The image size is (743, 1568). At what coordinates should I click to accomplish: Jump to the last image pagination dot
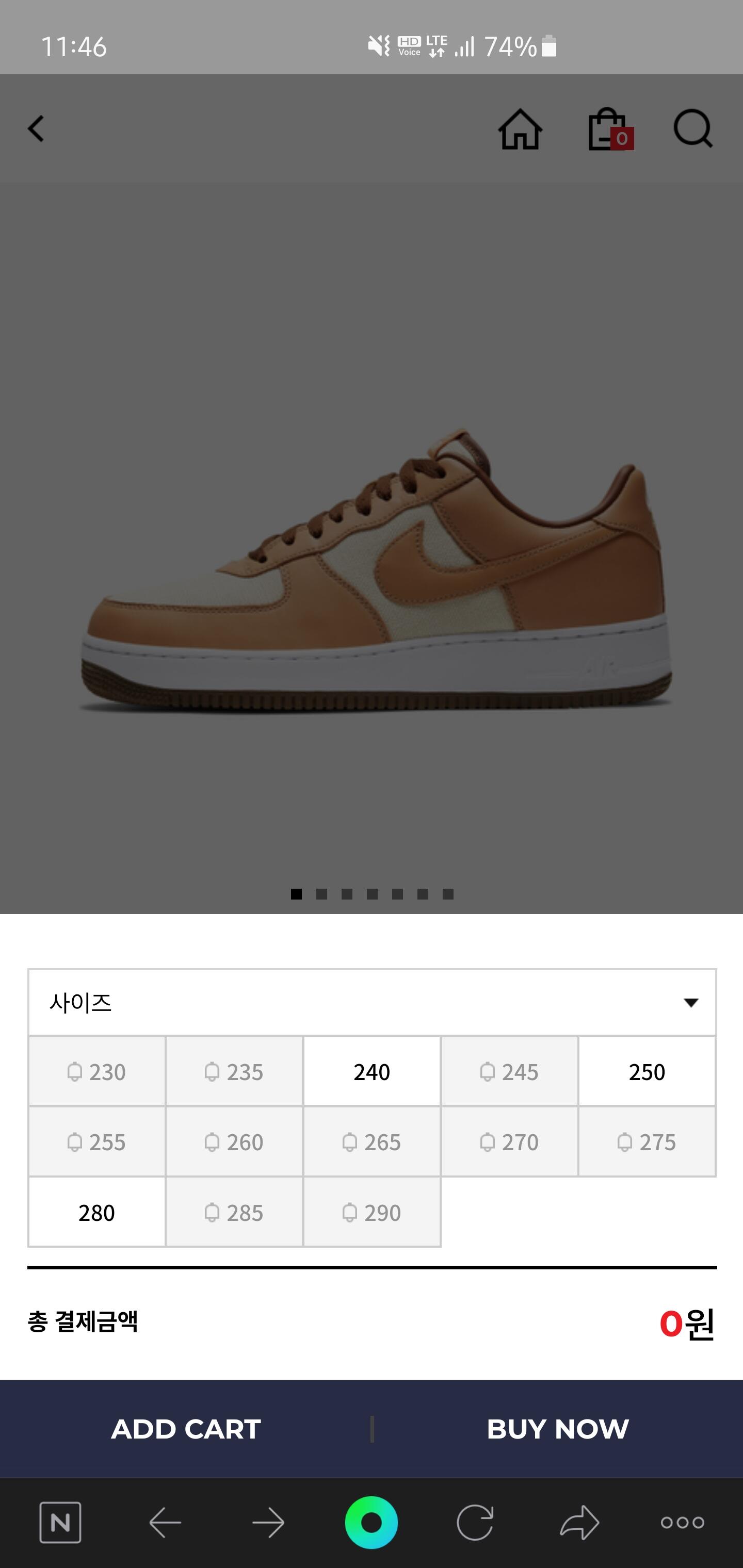448,893
